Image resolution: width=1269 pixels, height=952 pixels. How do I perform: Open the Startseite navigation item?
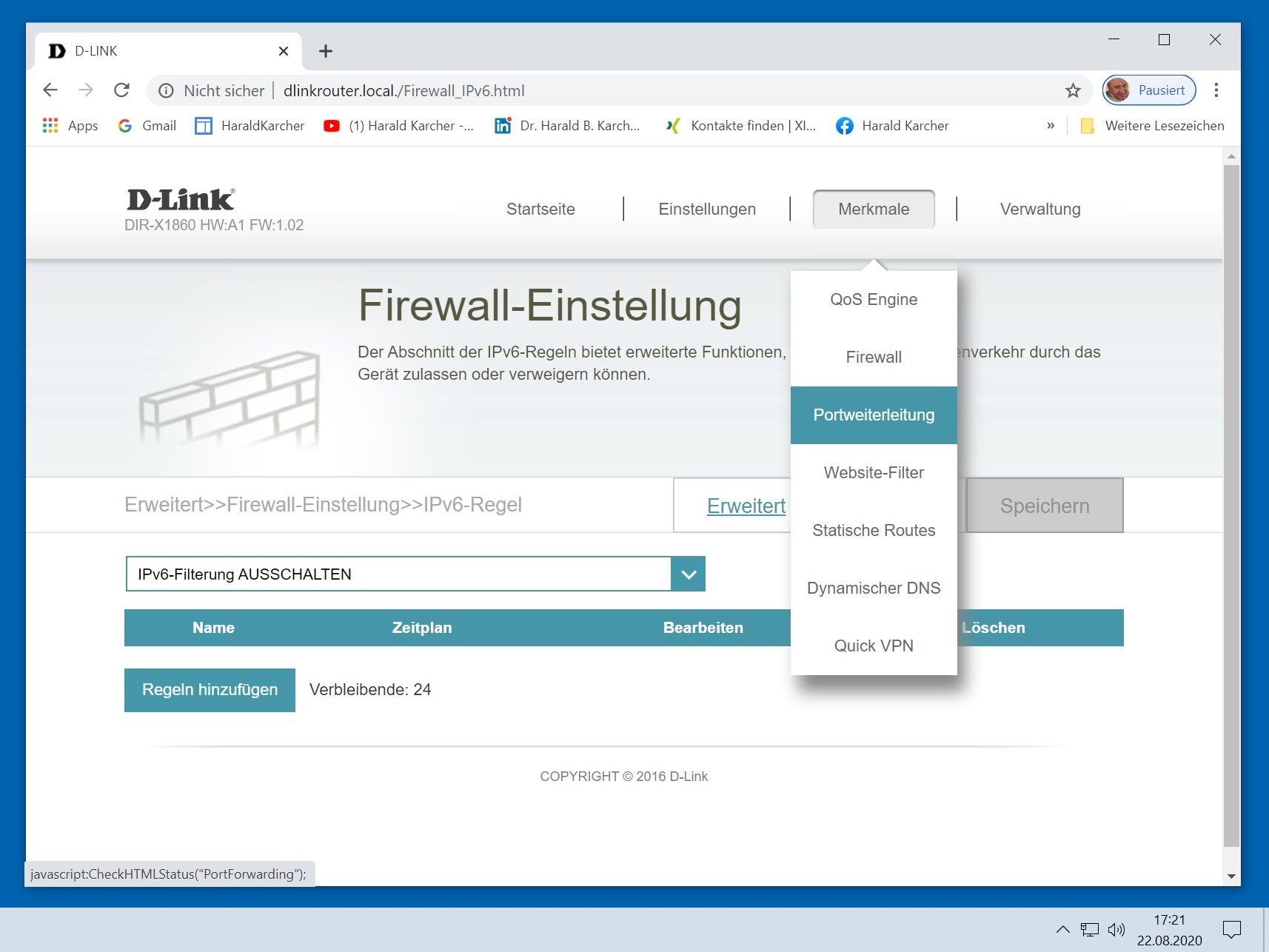[540, 209]
